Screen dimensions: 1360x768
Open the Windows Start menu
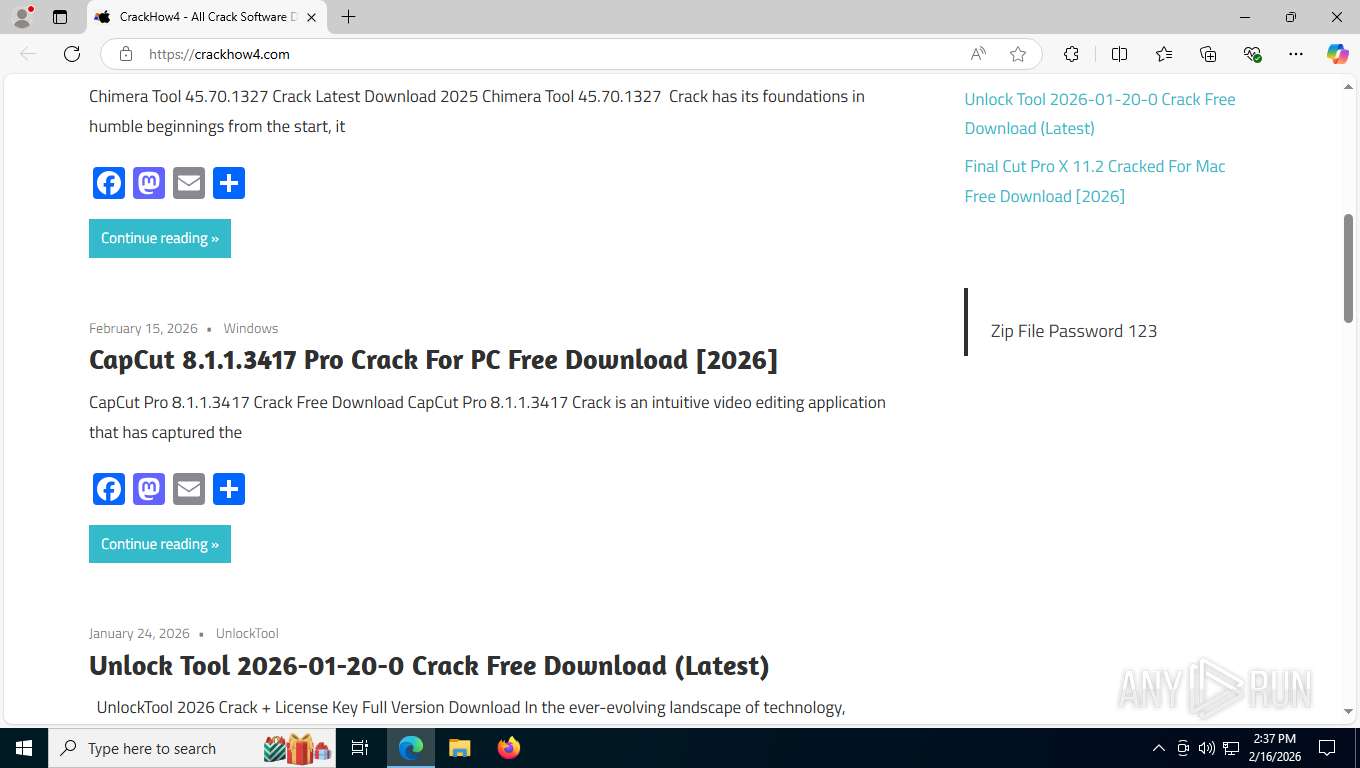pos(24,748)
